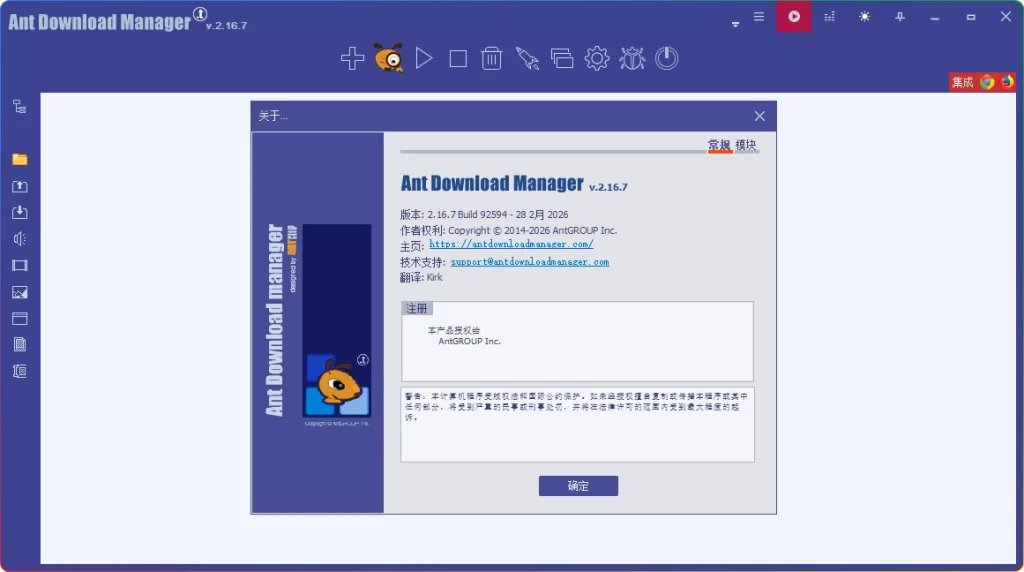Select the yellow folder sidebar category
Screen dimensions: 1024x572
click(x=20, y=159)
